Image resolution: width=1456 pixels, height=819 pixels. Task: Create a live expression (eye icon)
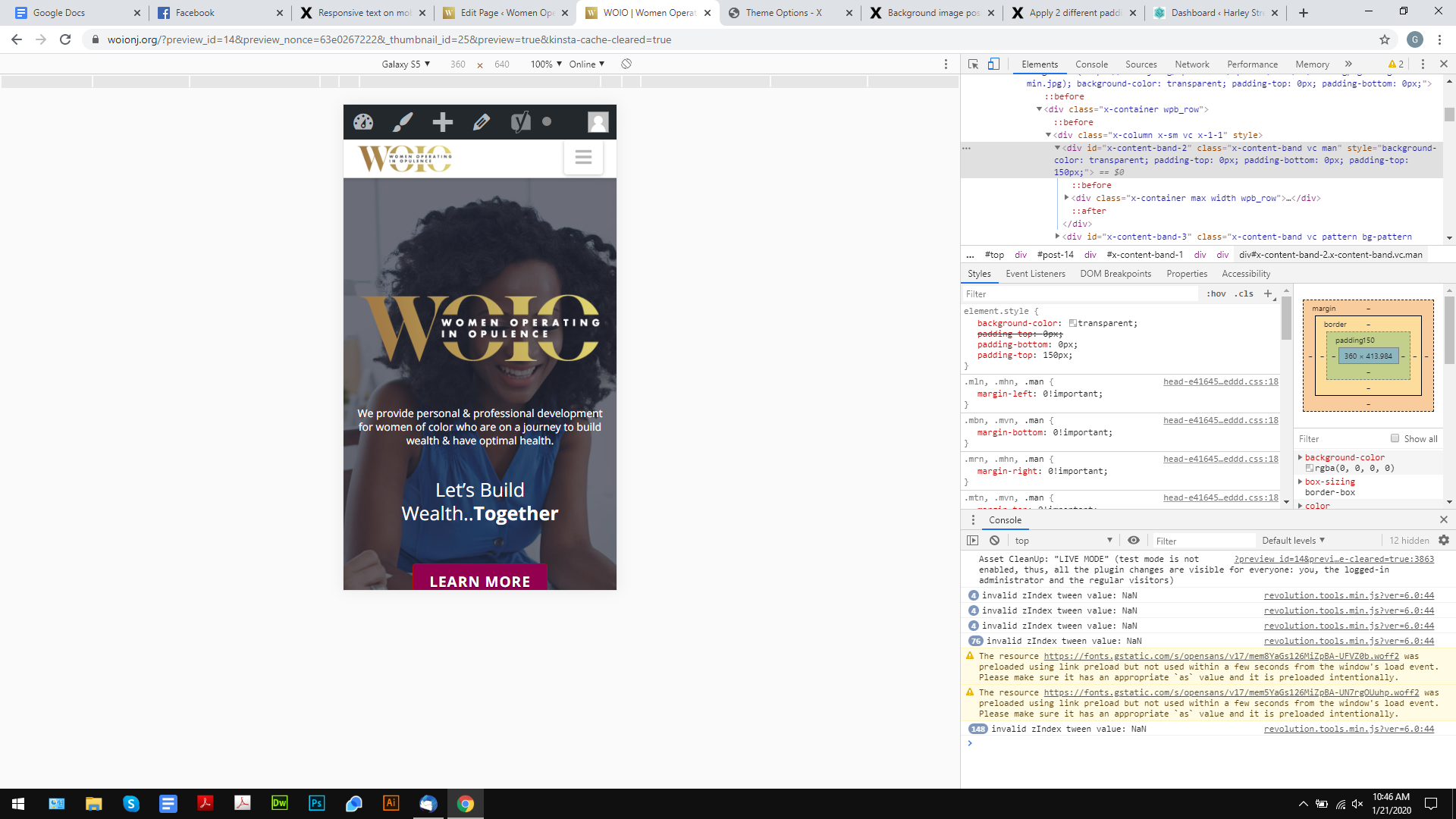click(x=1134, y=541)
